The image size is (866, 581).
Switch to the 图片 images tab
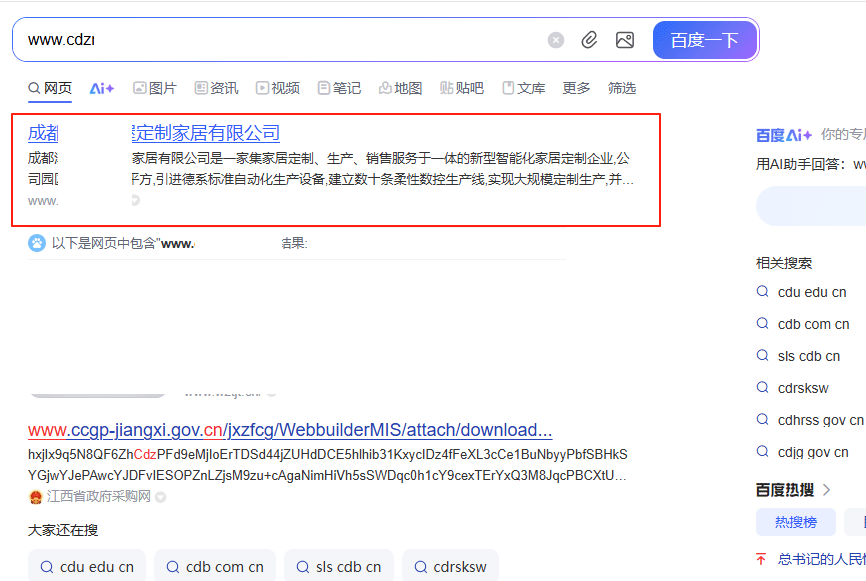coord(154,88)
